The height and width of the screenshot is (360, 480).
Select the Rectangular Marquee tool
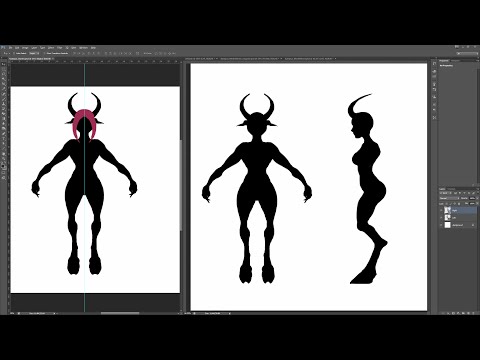tap(4, 69)
